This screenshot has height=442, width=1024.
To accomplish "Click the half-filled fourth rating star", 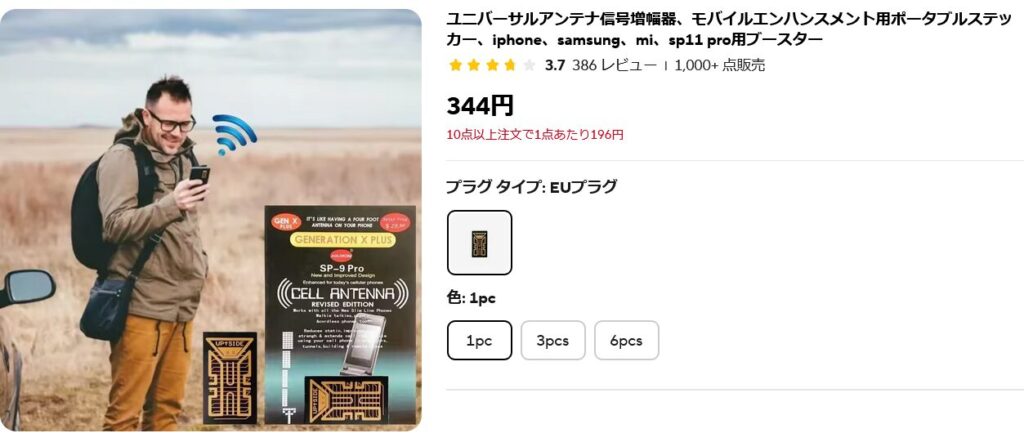I will click(x=510, y=65).
